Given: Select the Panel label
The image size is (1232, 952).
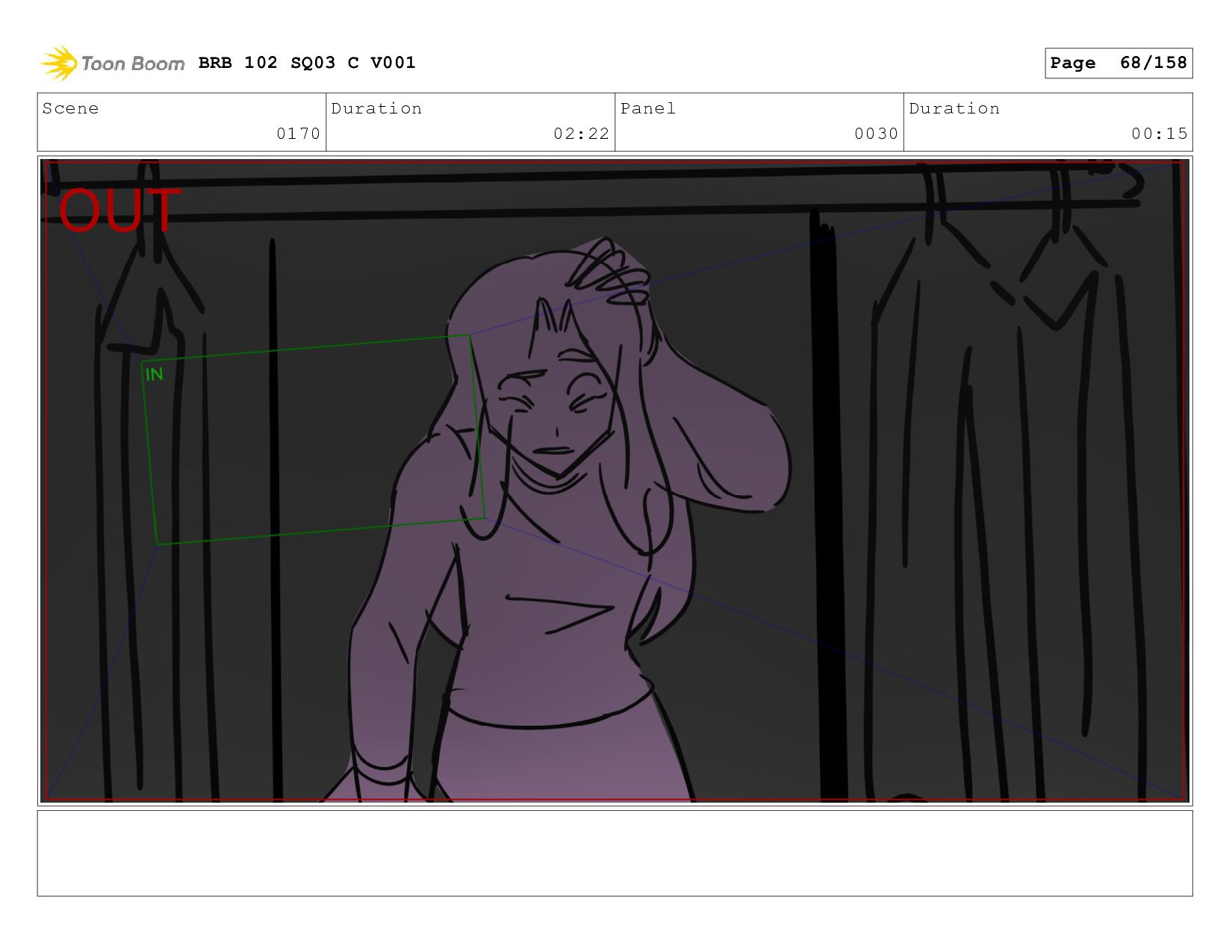Looking at the screenshot, I should click(647, 108).
